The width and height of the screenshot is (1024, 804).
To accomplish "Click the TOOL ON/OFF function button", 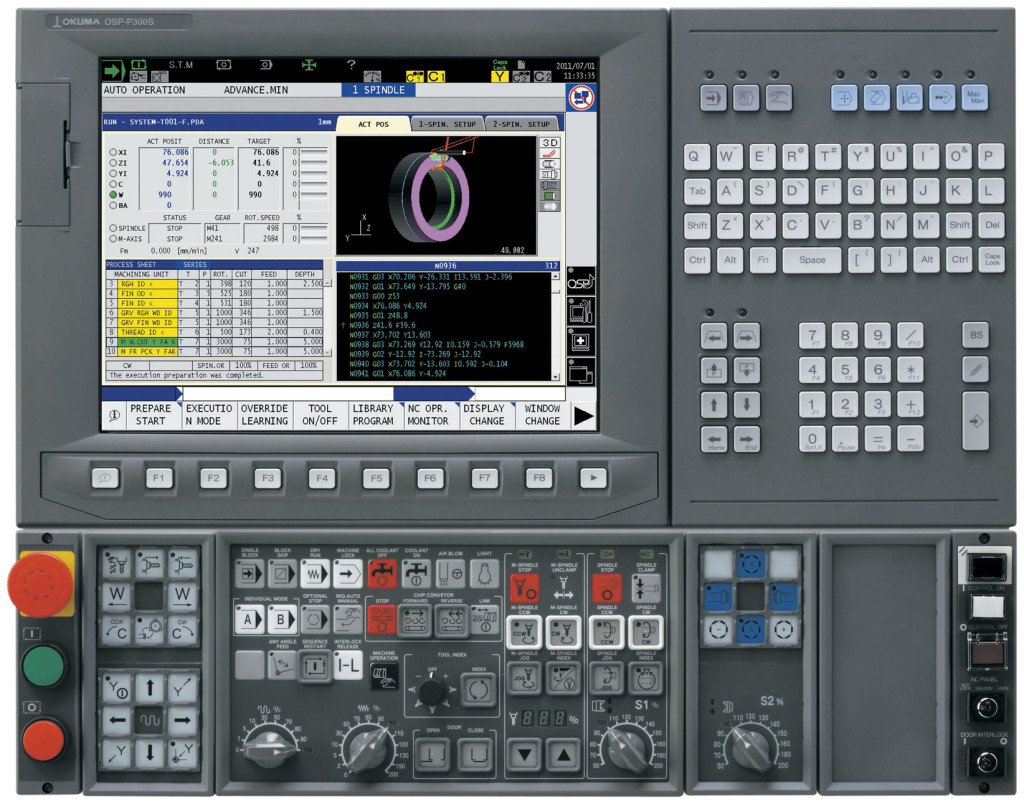I will tap(320, 415).
